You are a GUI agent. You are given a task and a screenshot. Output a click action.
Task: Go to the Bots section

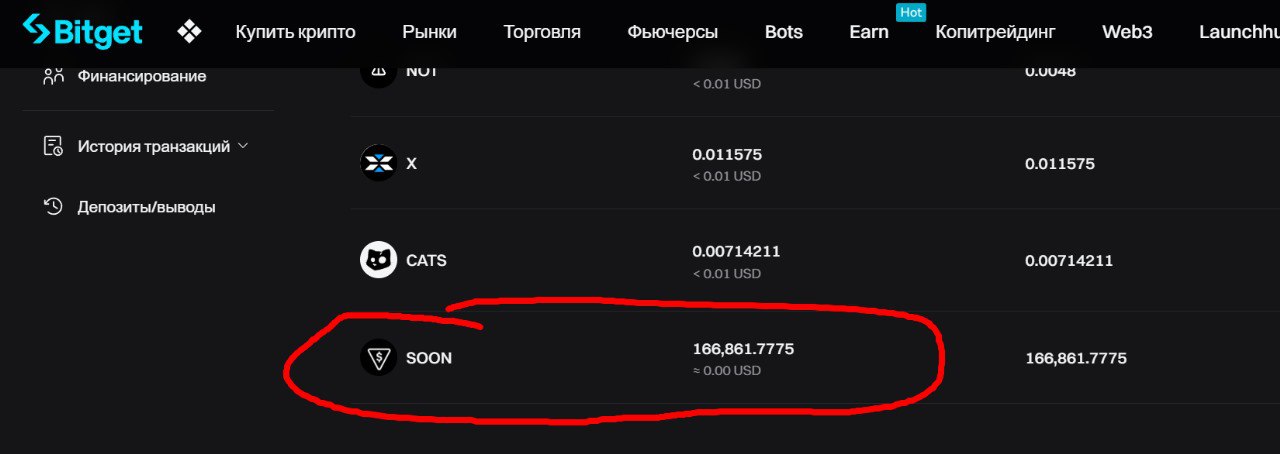coord(783,32)
